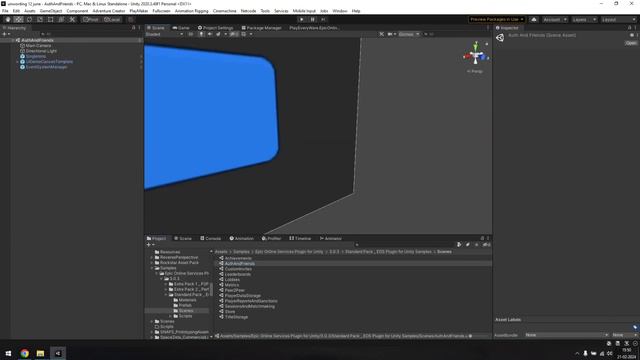Select the Rotate tool
The width and height of the screenshot is (640, 360).
coord(29,19)
